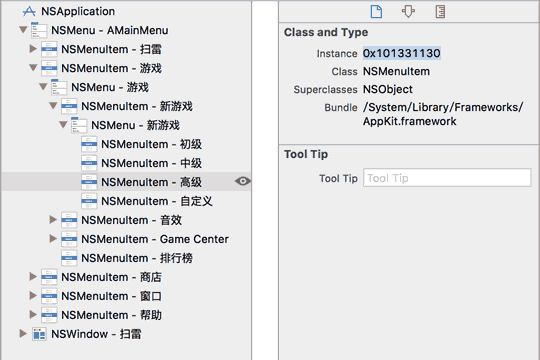Expand the NSMenuItem - 音效 node
This screenshot has height=360, width=540.
point(53,219)
